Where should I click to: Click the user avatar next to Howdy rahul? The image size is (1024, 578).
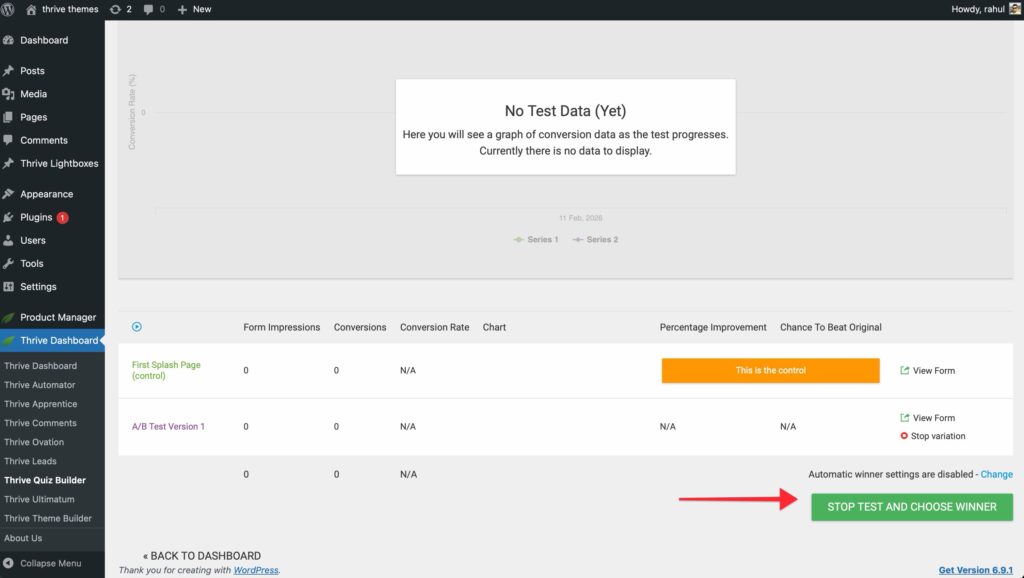pos(1015,9)
